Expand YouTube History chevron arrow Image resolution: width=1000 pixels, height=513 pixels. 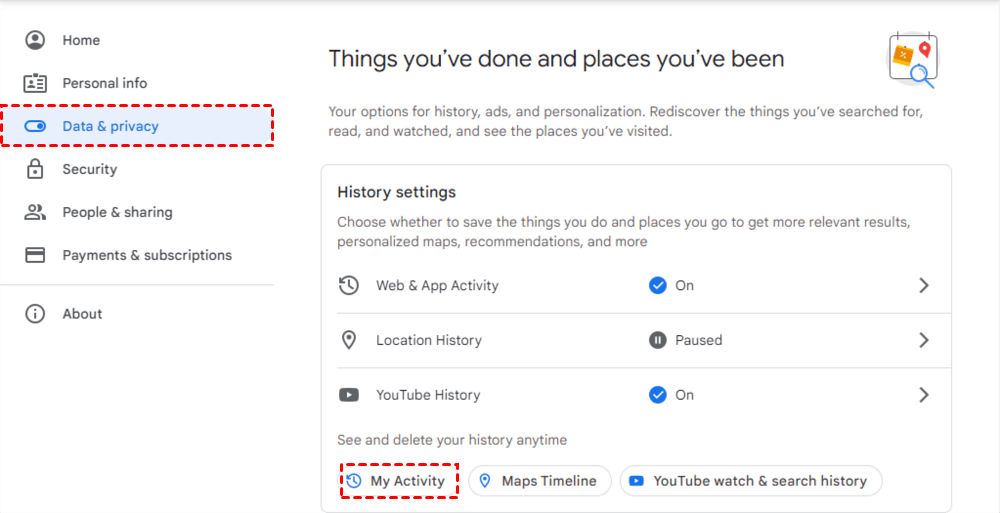click(x=924, y=395)
